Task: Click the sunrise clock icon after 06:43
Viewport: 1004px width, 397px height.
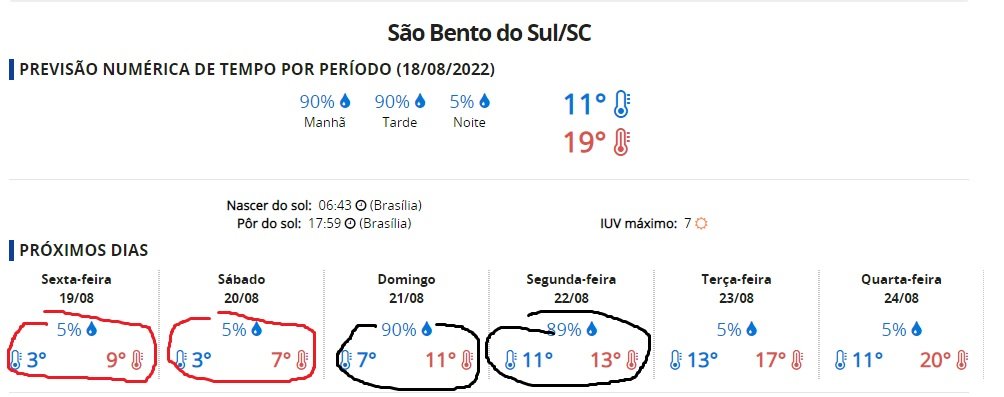Action: [360, 206]
